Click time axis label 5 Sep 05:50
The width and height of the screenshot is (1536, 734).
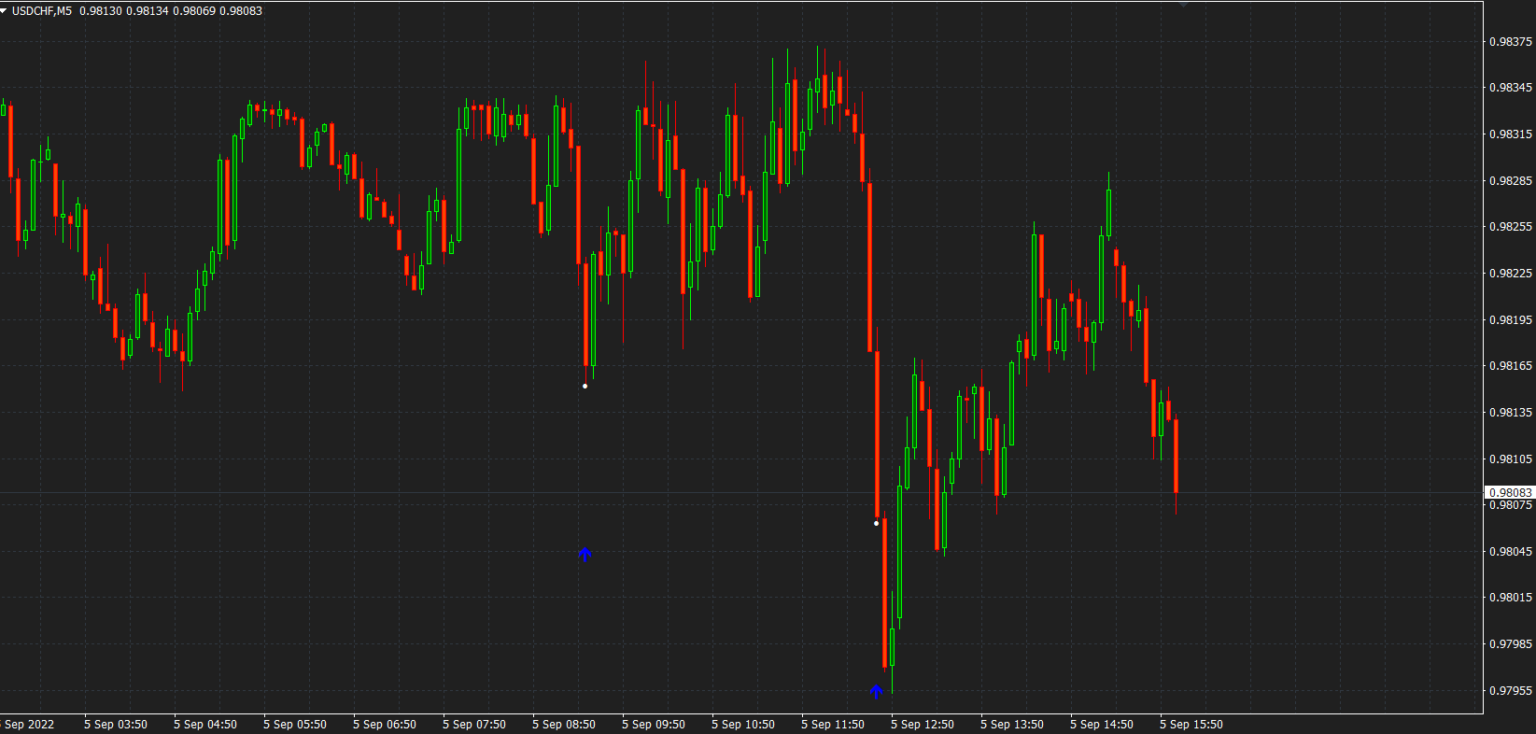(295, 724)
